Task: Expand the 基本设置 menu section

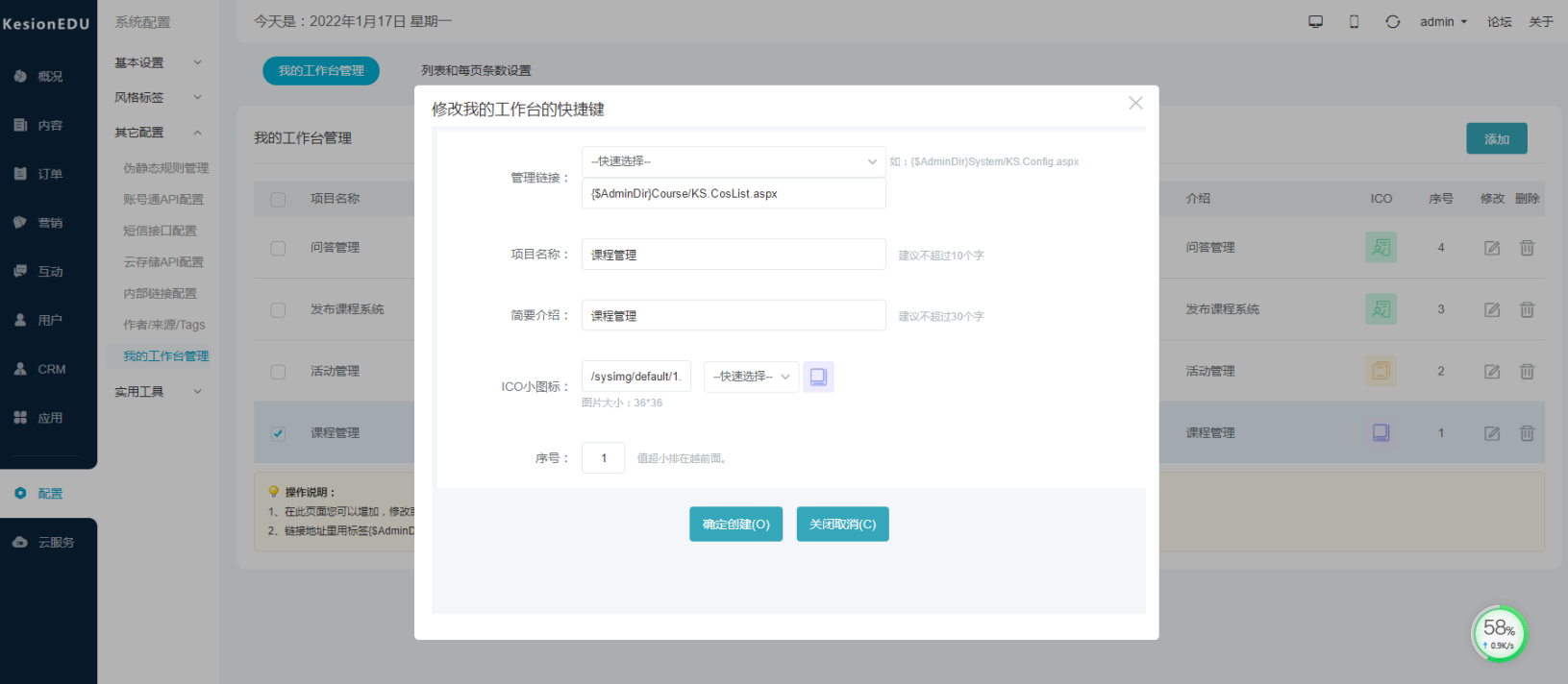Action: pos(159,62)
